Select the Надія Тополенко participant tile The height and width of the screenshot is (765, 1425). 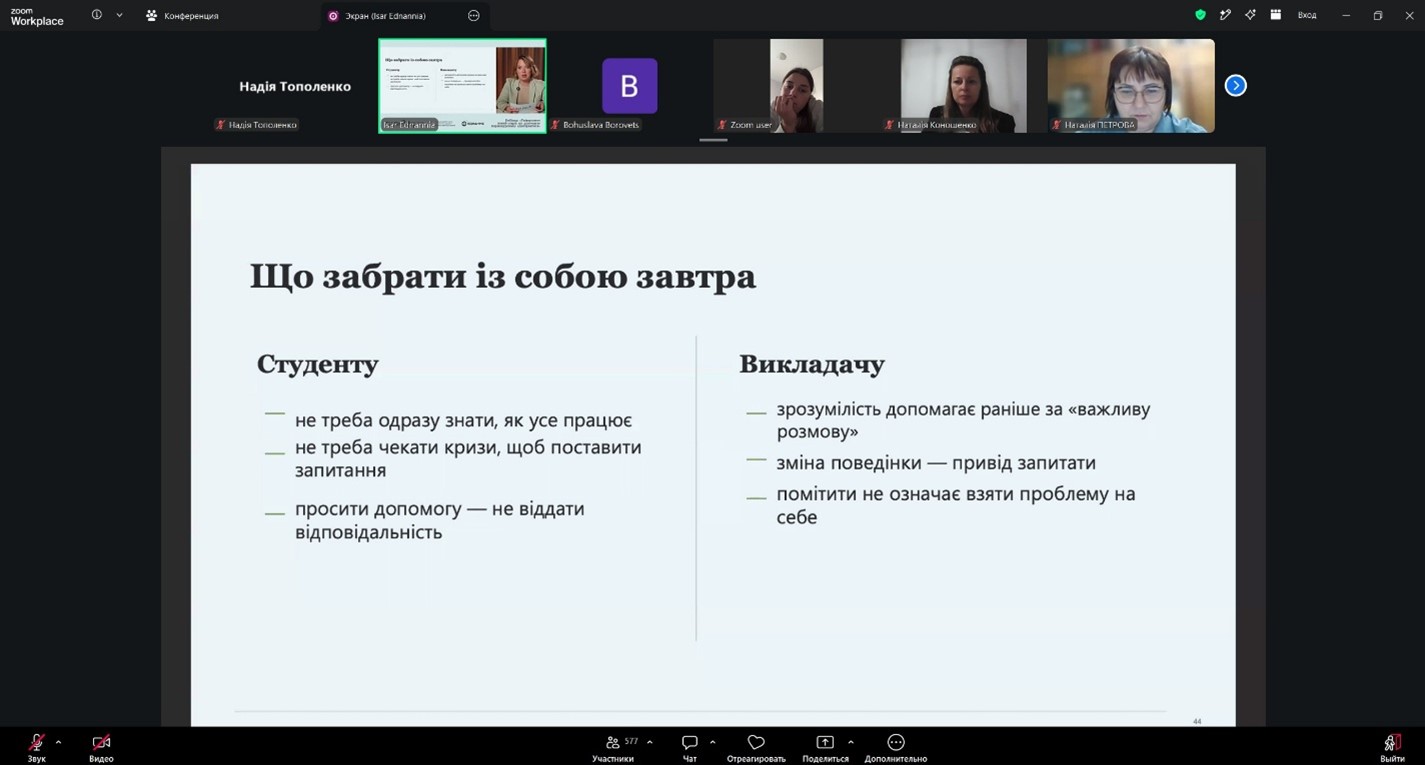[295, 86]
